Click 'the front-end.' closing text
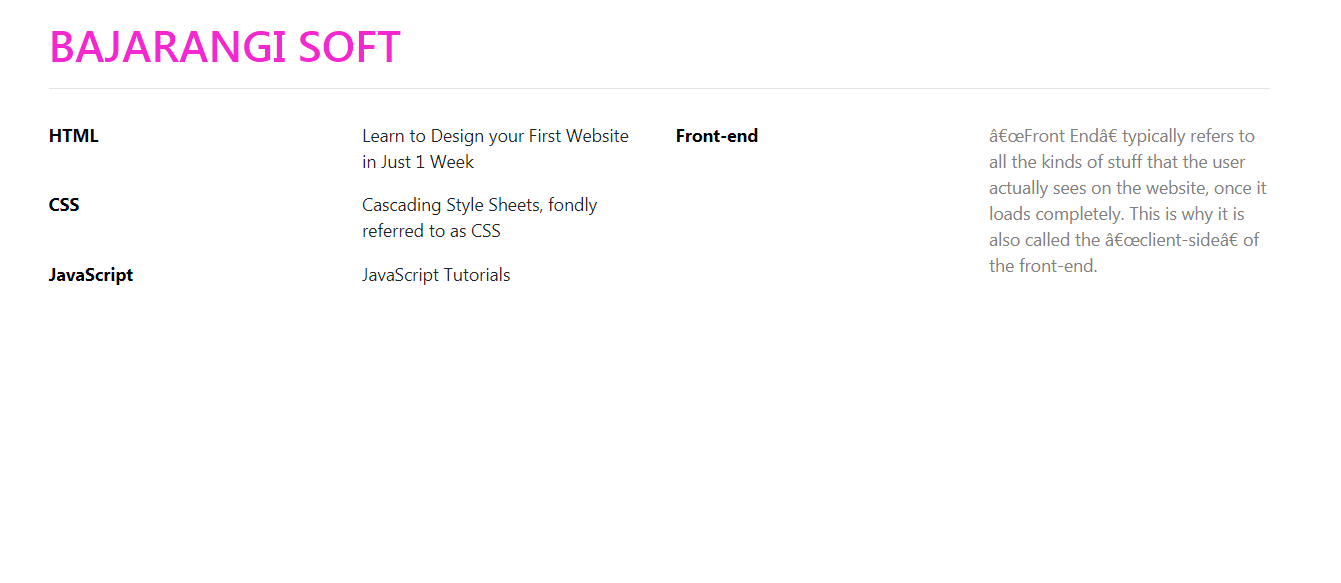1341x583 pixels. tap(1043, 266)
